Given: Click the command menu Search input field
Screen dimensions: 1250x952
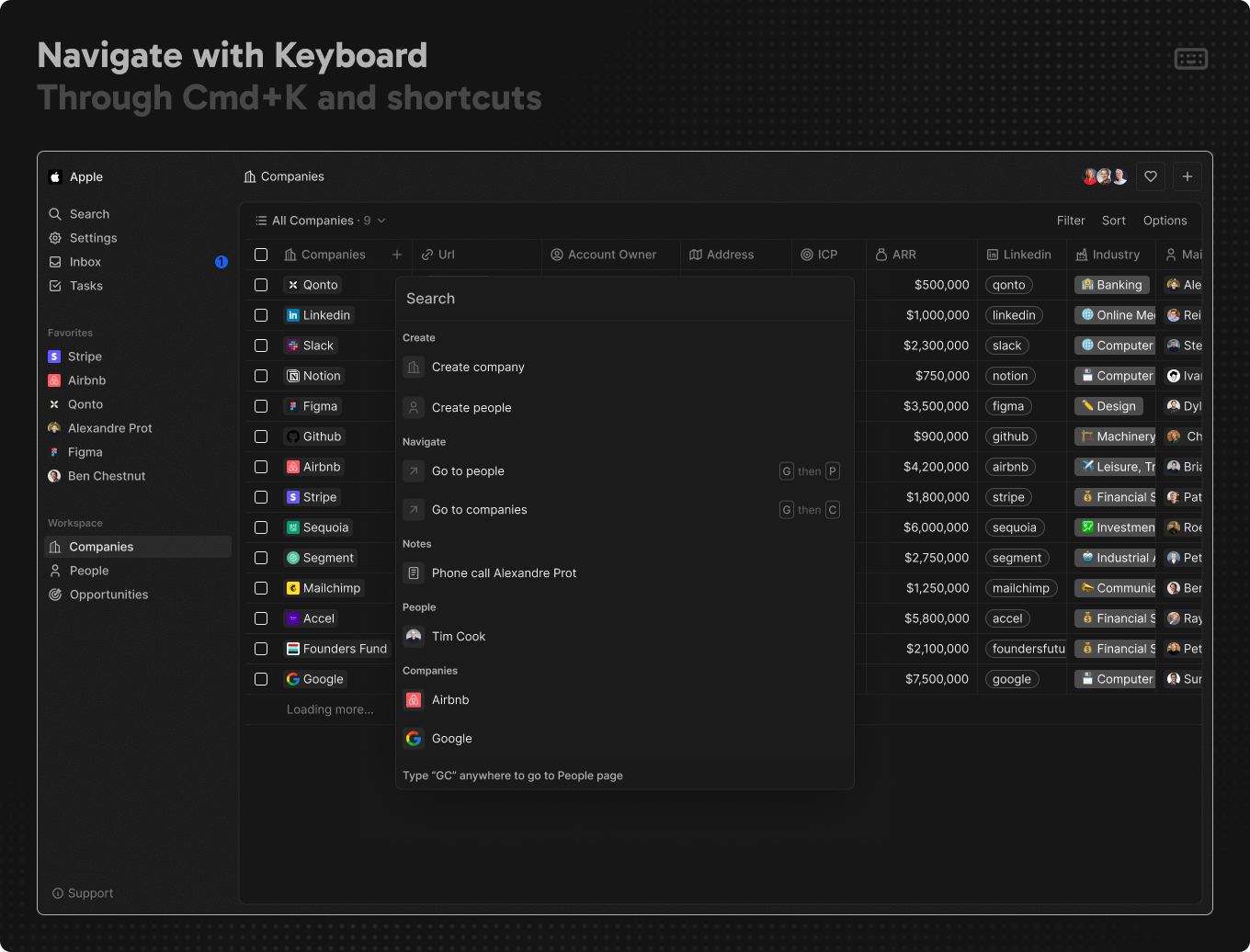Looking at the screenshot, I should (x=625, y=299).
